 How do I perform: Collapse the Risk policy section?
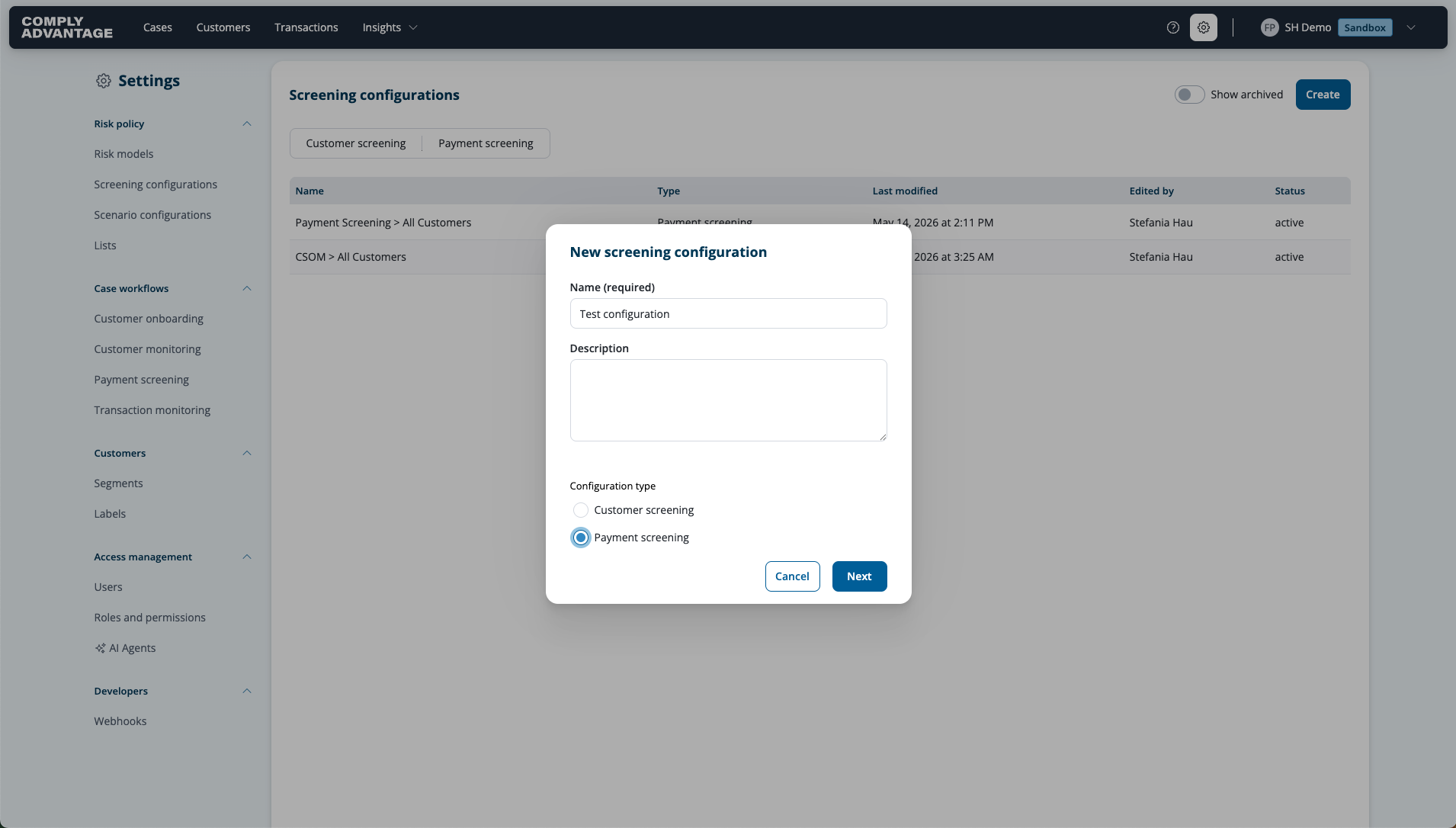coord(247,124)
